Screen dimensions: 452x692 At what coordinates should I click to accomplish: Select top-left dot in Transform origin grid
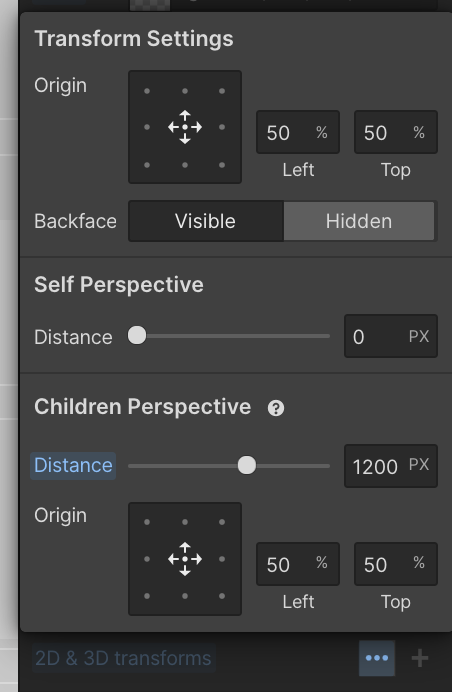click(x=147, y=91)
